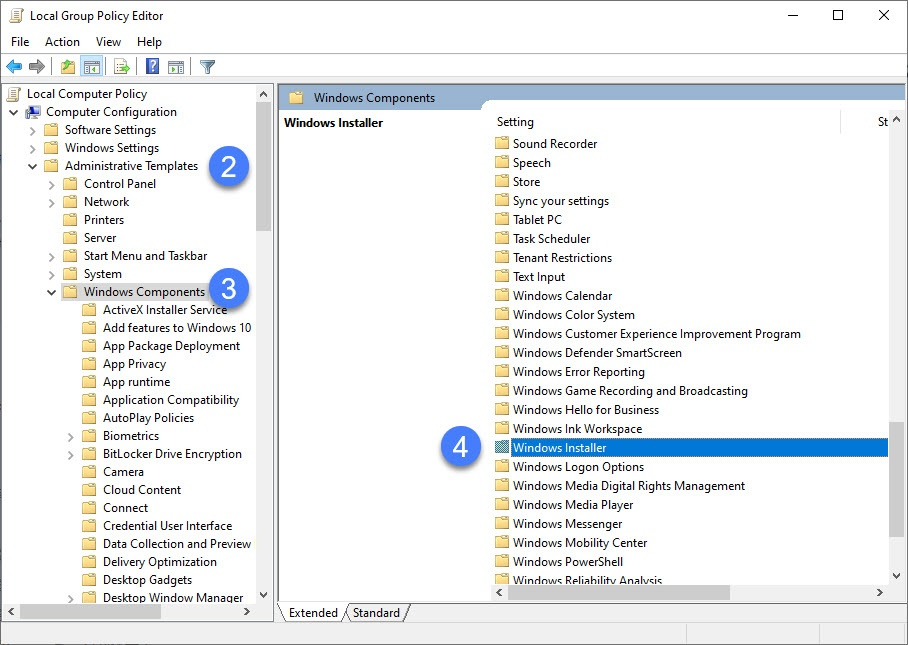
Task: Expand the System tree node
Action: (x=52, y=274)
